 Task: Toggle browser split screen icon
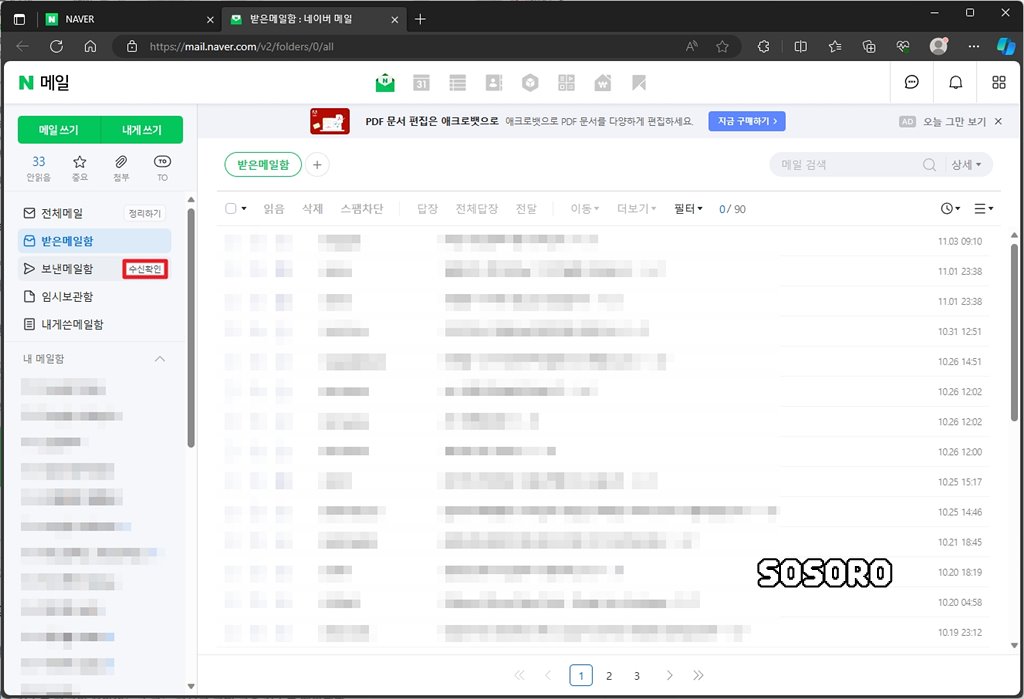(800, 46)
